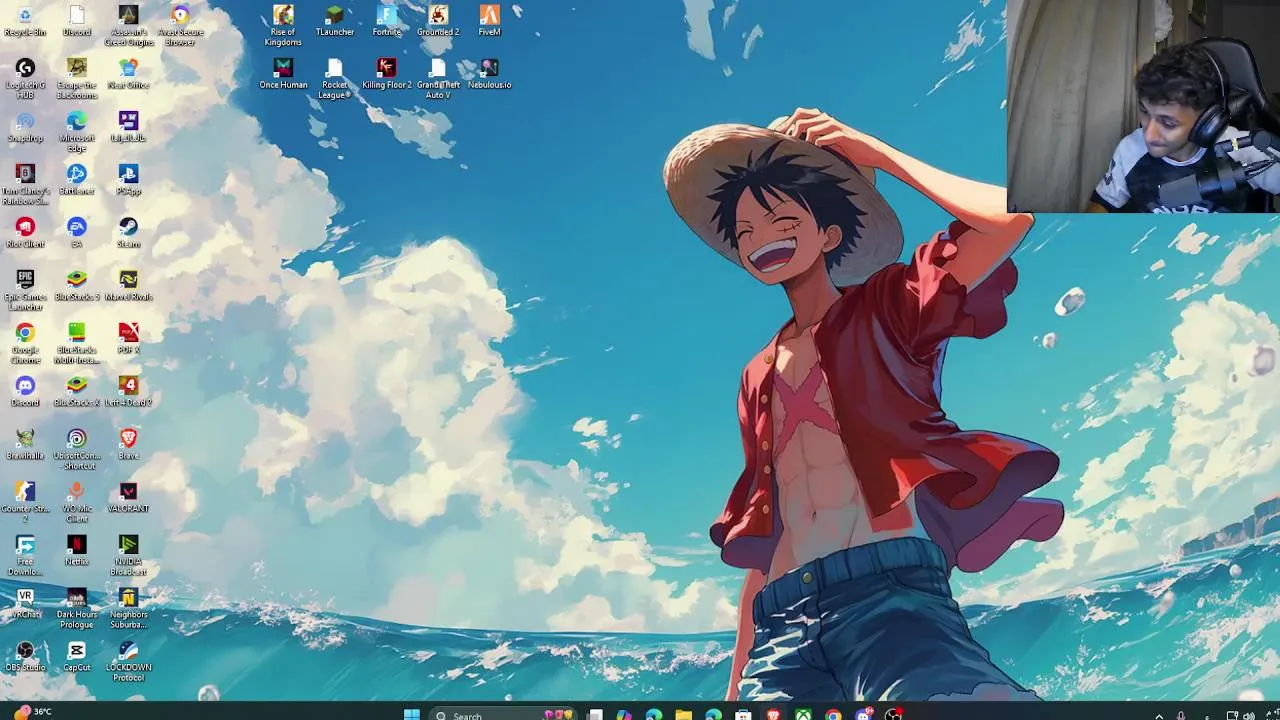Image resolution: width=1280 pixels, height=720 pixels.
Task: Launch the FiveM desktop icon
Action: coord(489,21)
